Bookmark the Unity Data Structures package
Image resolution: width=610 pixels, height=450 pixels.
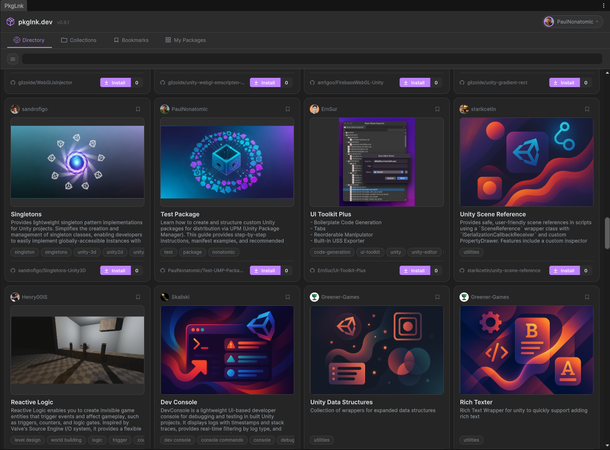pos(437,297)
